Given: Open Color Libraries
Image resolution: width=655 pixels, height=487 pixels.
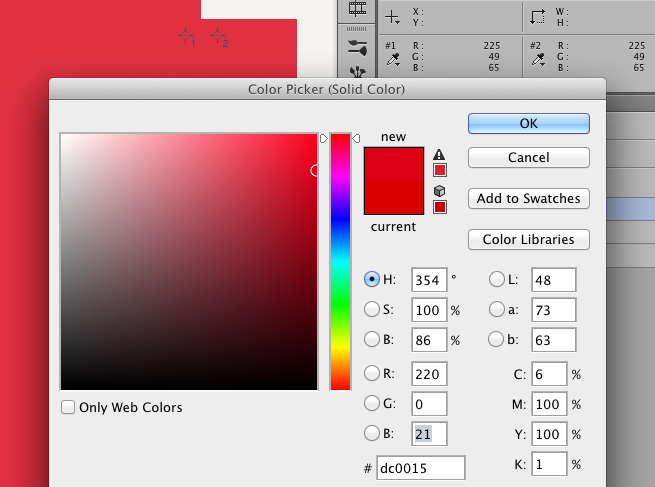Looking at the screenshot, I should pyautogui.click(x=529, y=239).
